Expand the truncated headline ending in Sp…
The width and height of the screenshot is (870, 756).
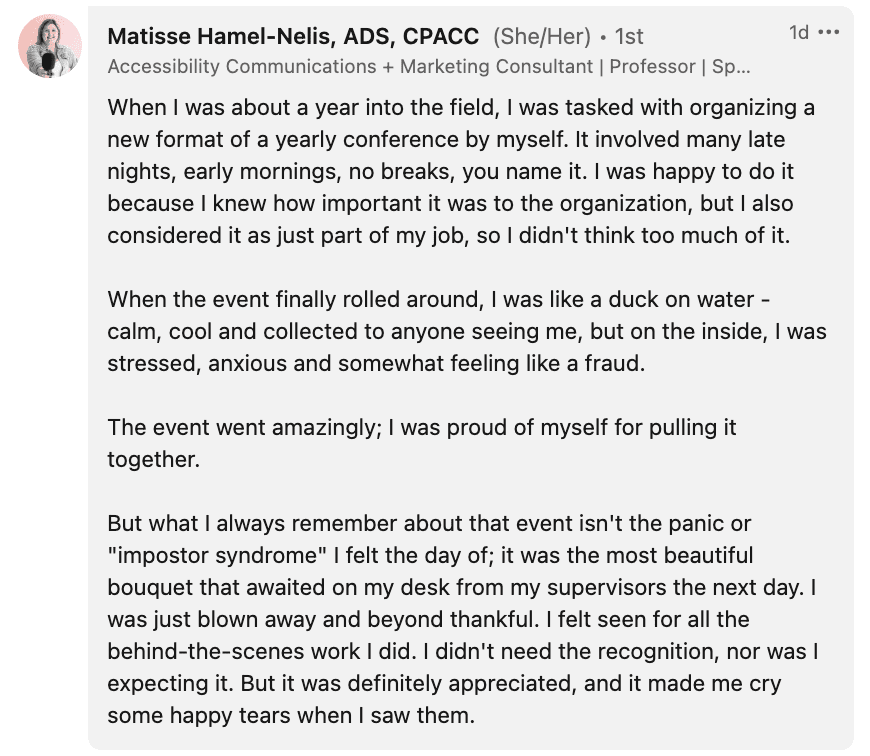(734, 66)
